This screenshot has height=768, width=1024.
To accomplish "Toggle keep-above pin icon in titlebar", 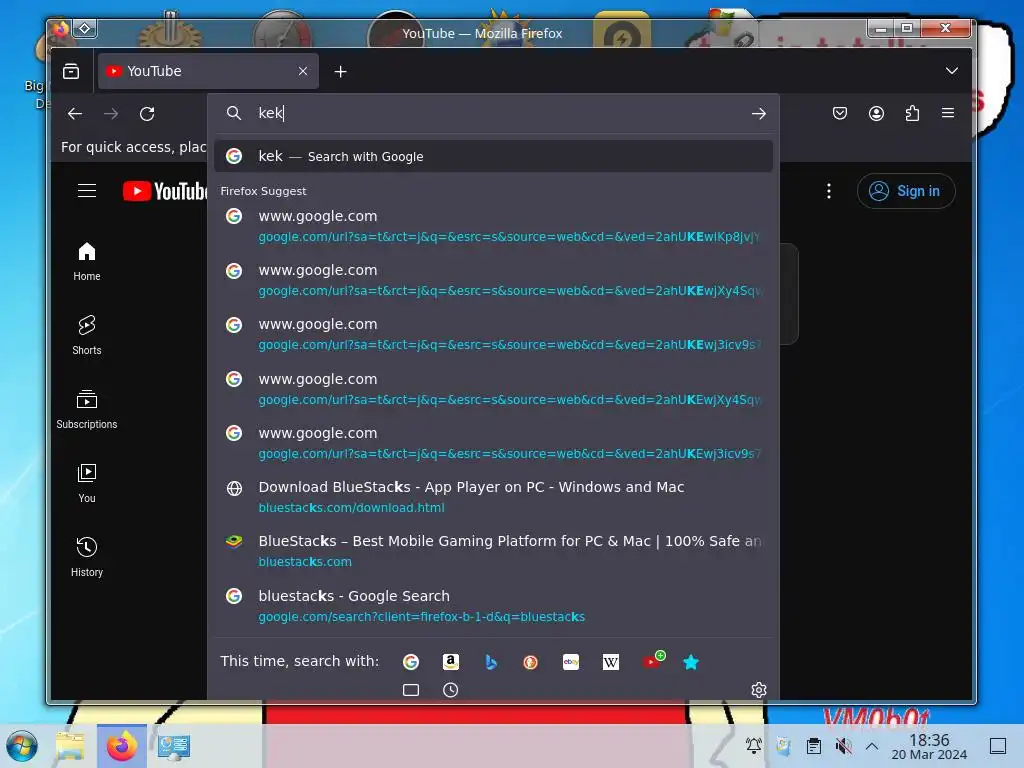I will coord(85,28).
